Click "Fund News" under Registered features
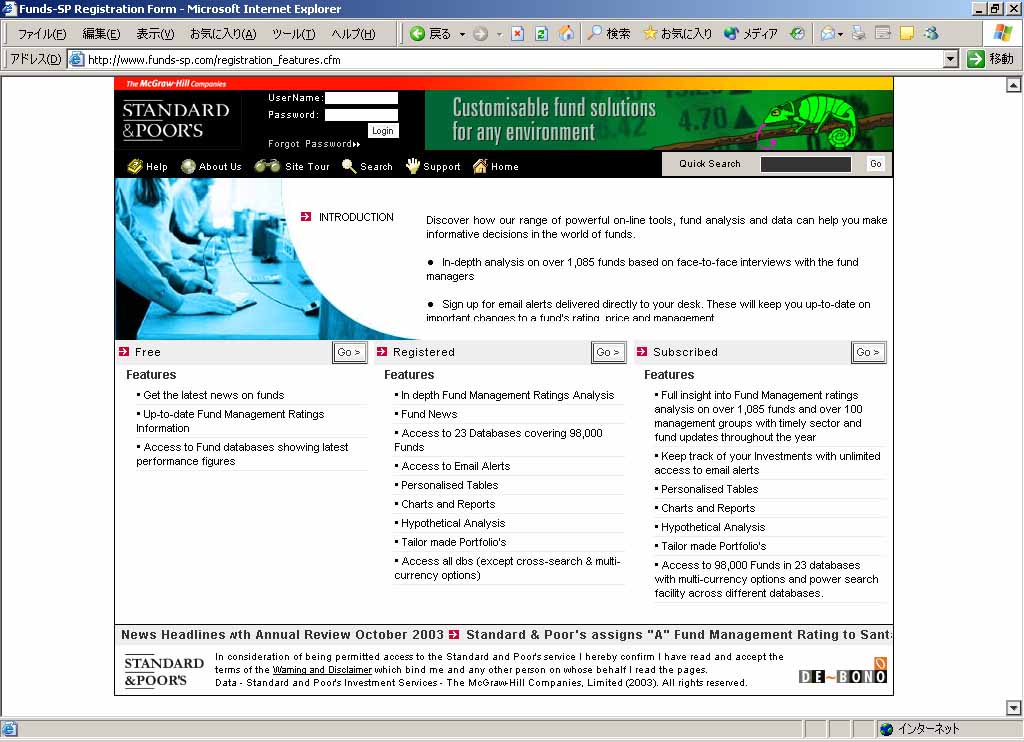The image size is (1024, 742). pyautogui.click(x=429, y=414)
